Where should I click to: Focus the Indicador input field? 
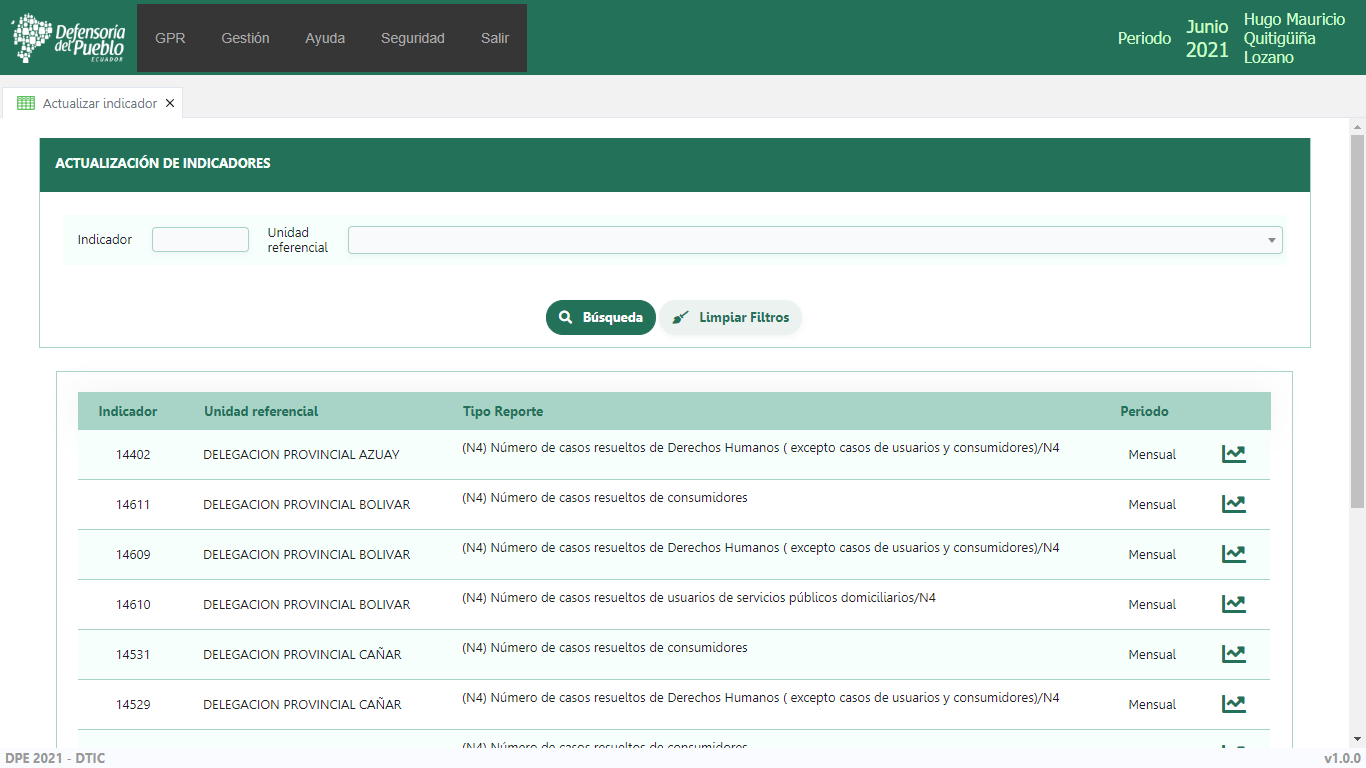click(200, 239)
